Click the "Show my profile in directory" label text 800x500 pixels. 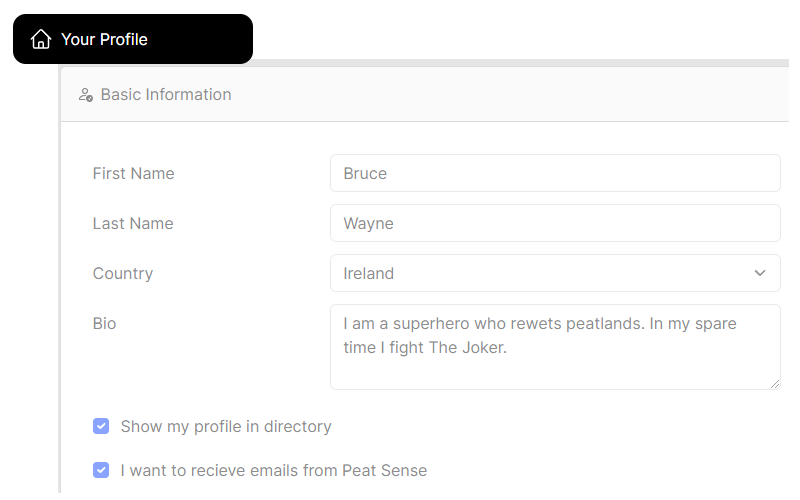click(x=226, y=427)
